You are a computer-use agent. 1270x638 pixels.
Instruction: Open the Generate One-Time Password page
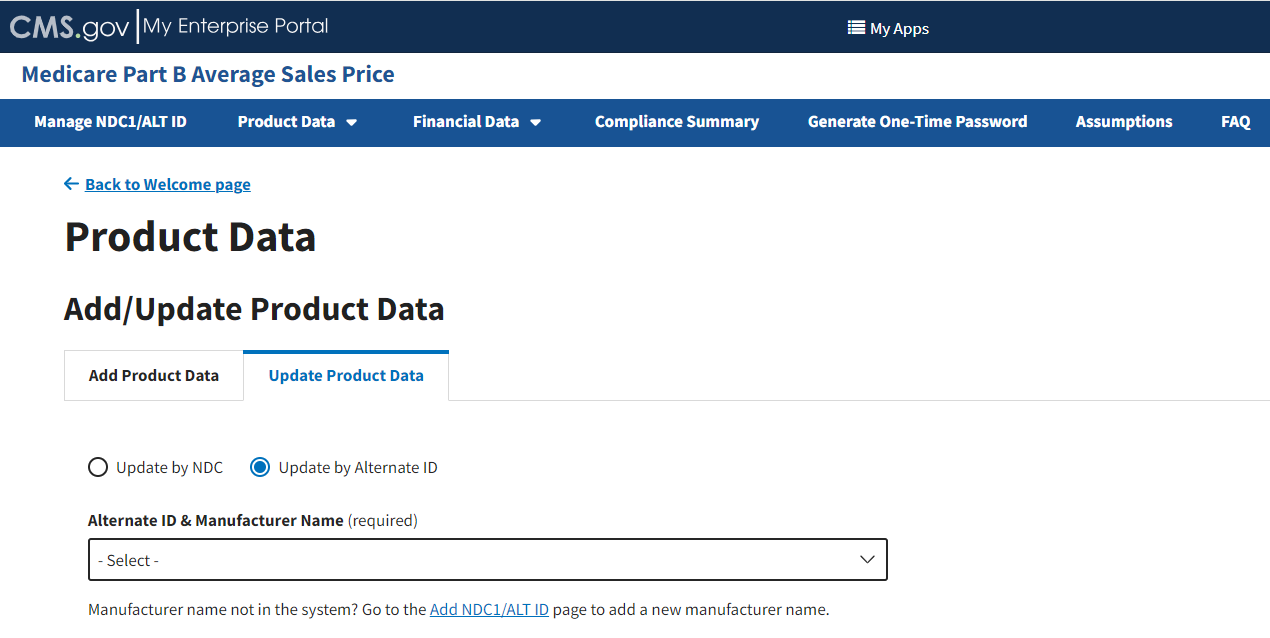(x=917, y=122)
